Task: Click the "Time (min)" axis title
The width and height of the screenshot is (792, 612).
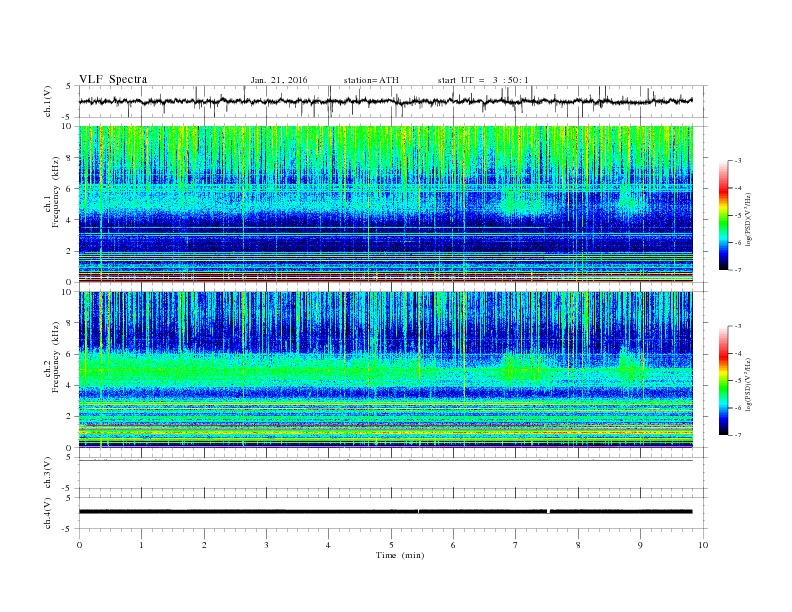Action: pyautogui.click(x=400, y=555)
